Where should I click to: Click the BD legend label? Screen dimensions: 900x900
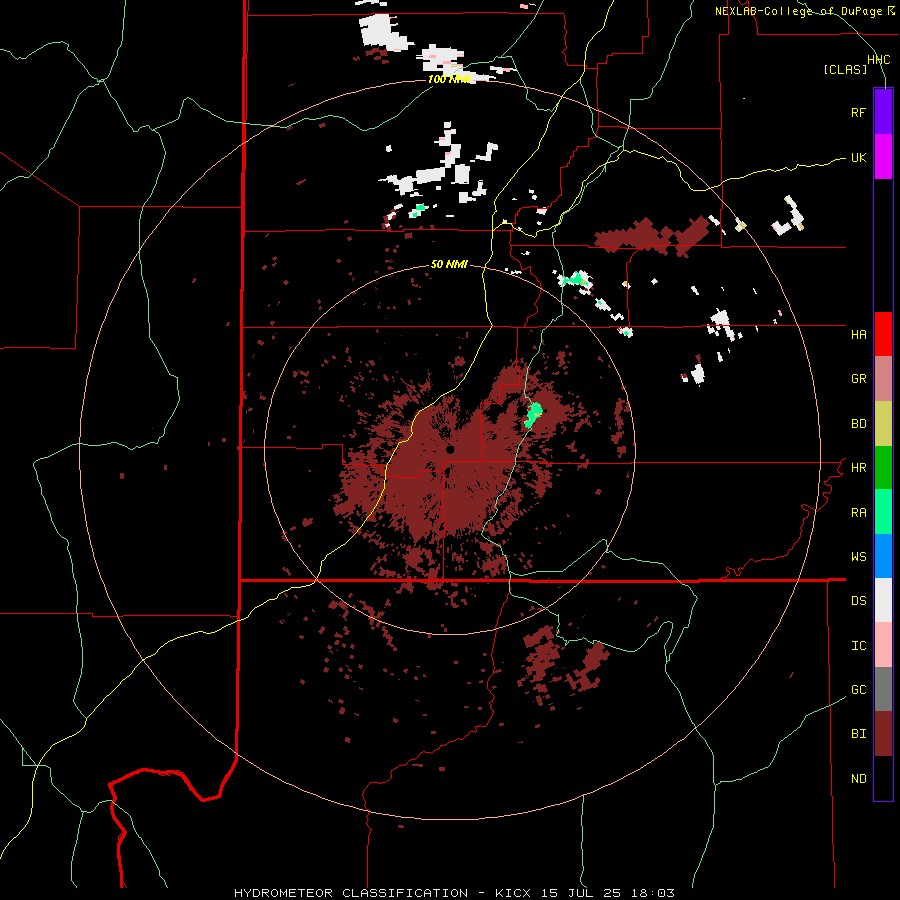[858, 424]
